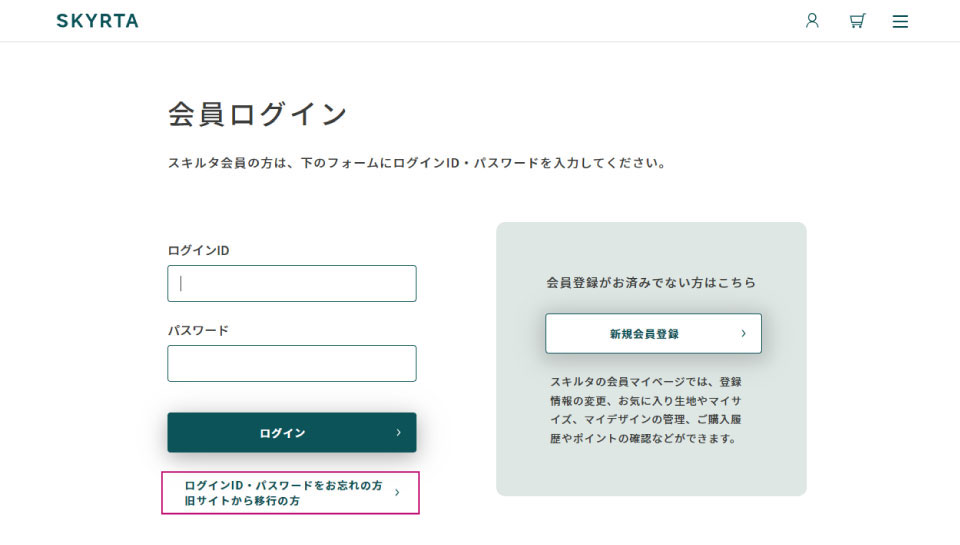
Task: Click the スキルタの会員マイページでは description paragraph
Action: (646, 410)
